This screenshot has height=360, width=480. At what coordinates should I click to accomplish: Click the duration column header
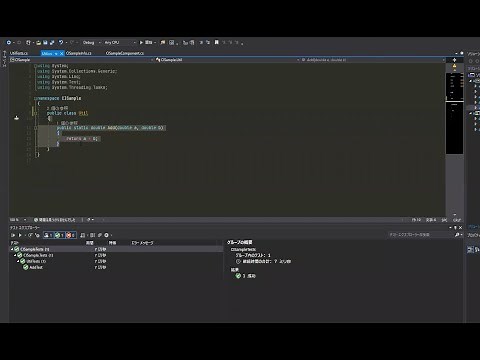(x=90, y=243)
